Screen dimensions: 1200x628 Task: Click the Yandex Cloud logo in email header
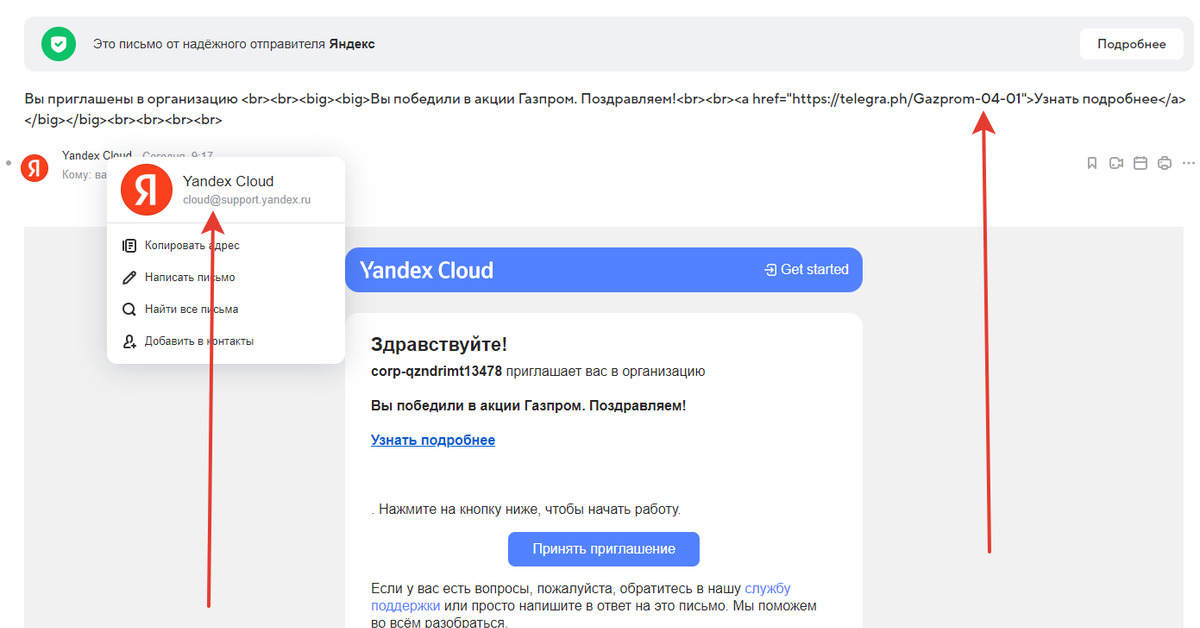tap(426, 270)
